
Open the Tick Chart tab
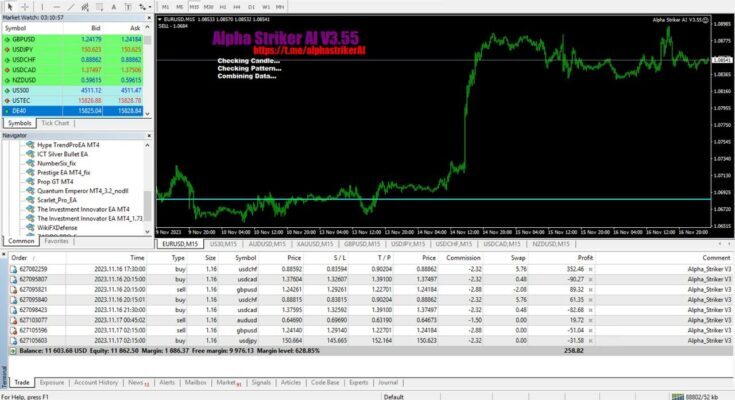(55, 123)
